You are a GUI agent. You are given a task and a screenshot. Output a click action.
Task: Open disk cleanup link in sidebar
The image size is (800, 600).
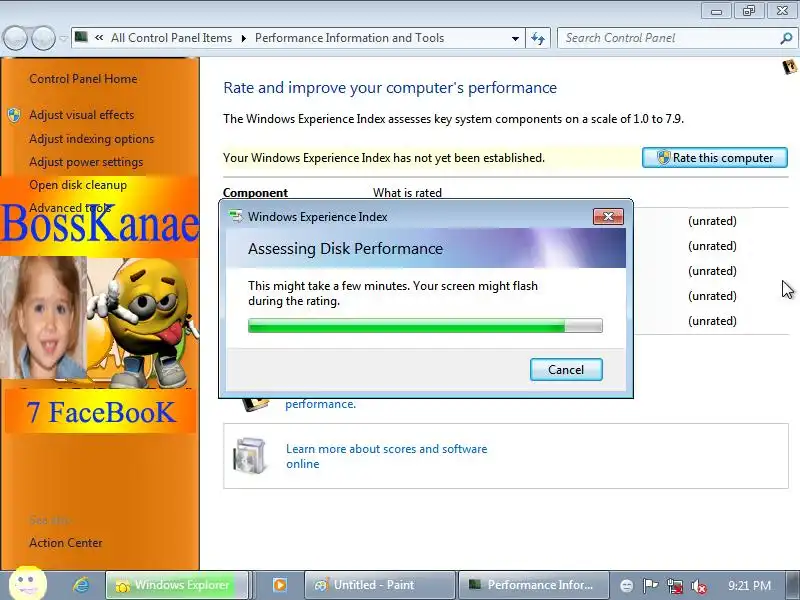[78, 185]
